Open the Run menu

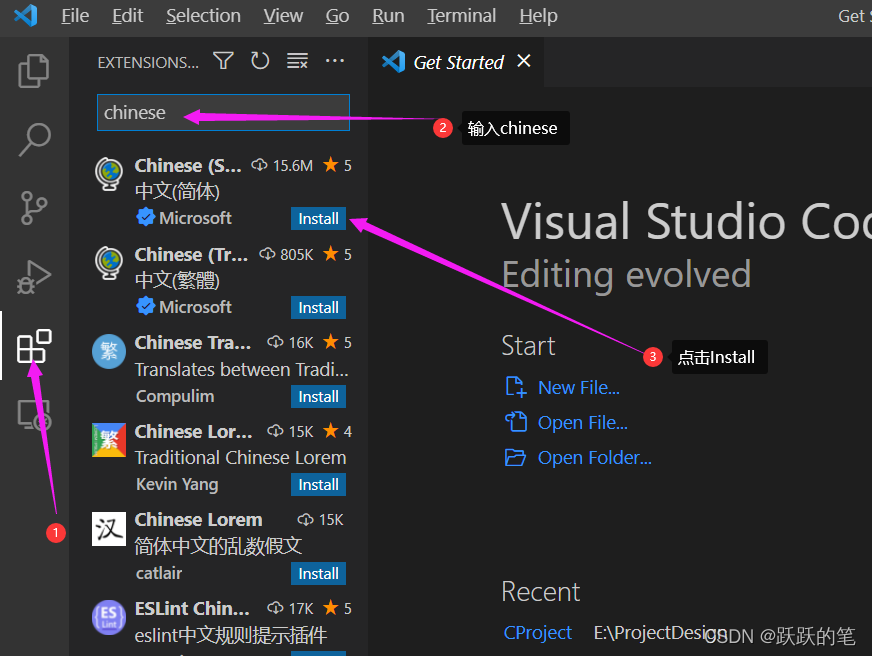[388, 16]
